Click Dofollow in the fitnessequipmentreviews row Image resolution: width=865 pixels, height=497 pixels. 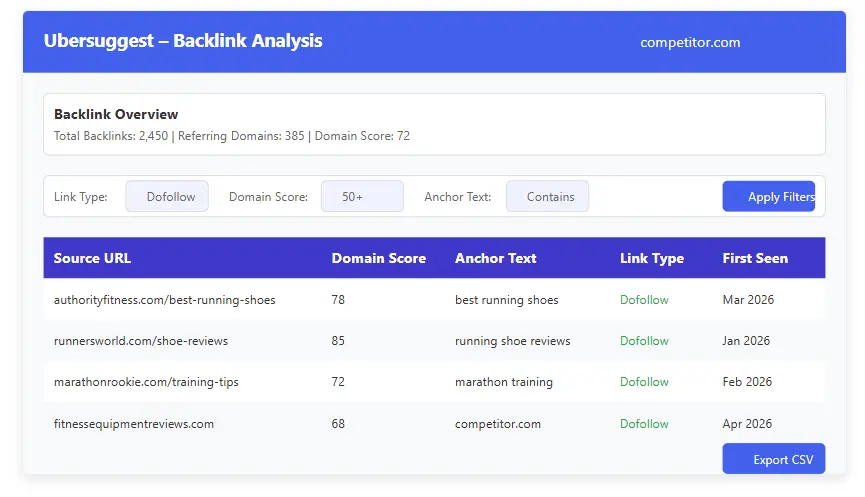(644, 424)
